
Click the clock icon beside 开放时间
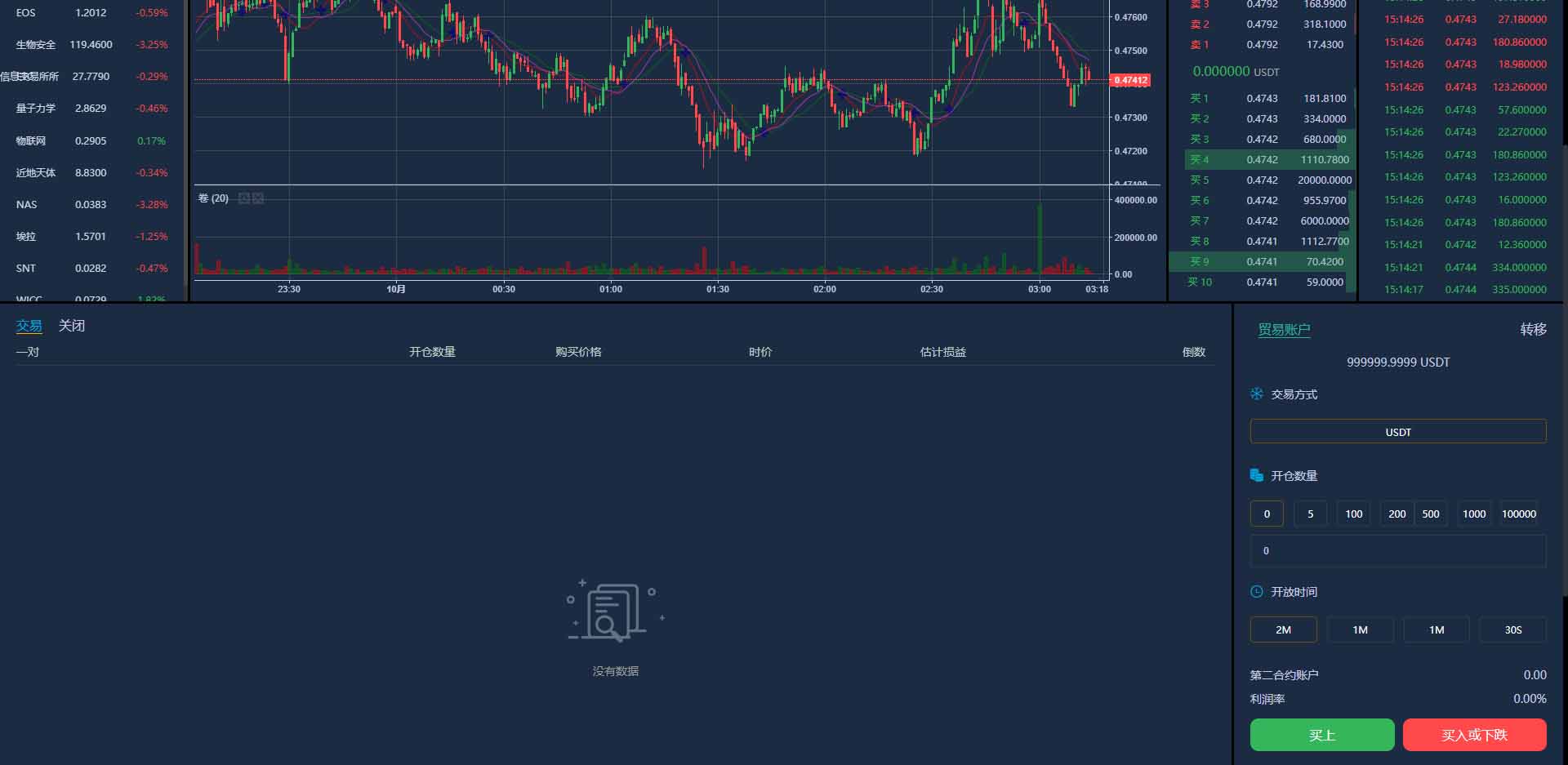[x=1257, y=591]
